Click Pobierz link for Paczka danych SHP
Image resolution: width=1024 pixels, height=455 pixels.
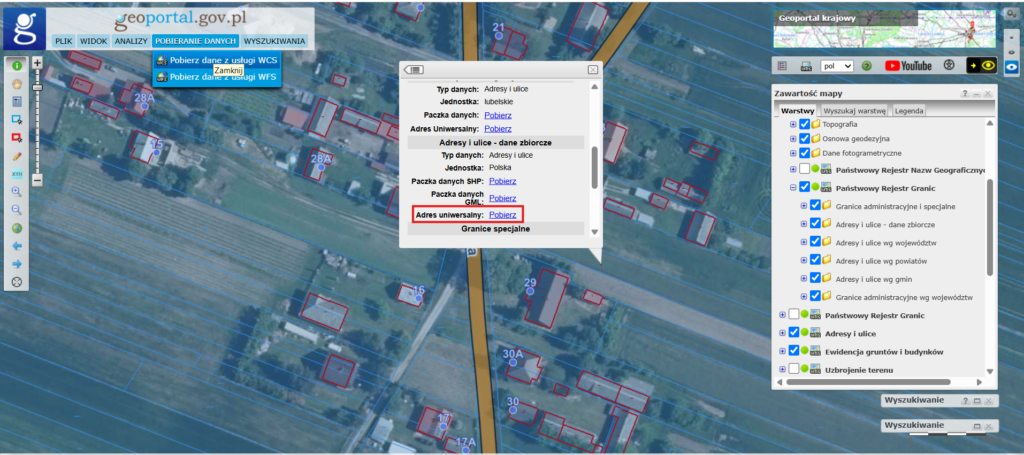(502, 181)
